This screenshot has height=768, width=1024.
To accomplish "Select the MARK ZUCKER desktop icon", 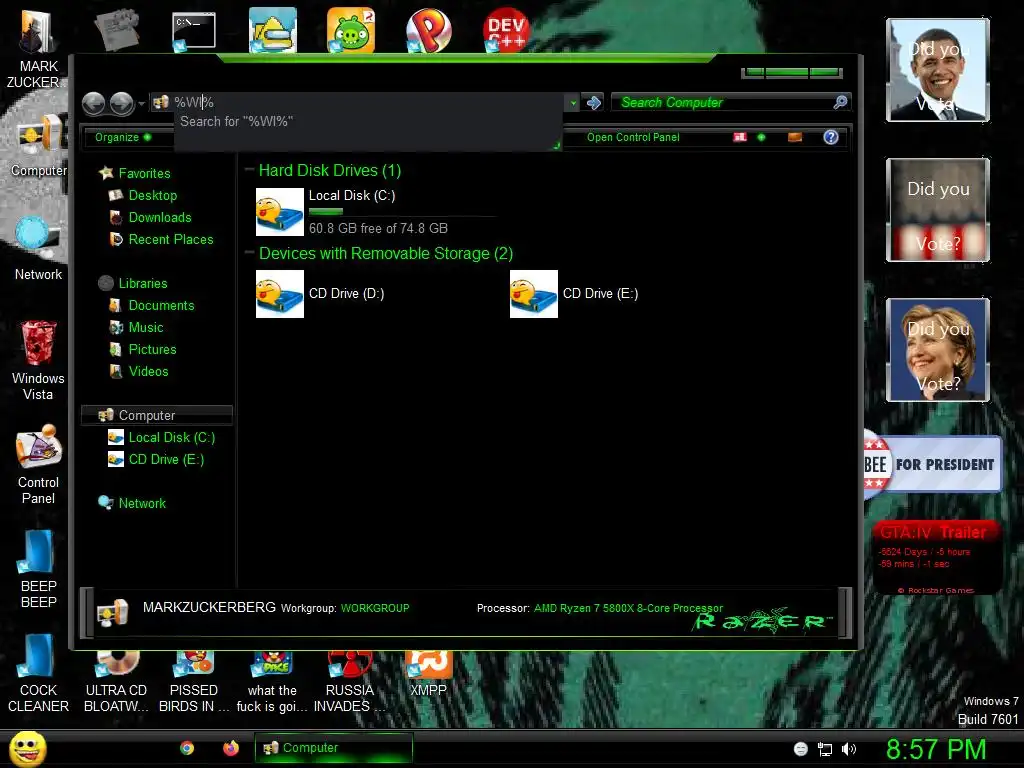I will (x=38, y=49).
